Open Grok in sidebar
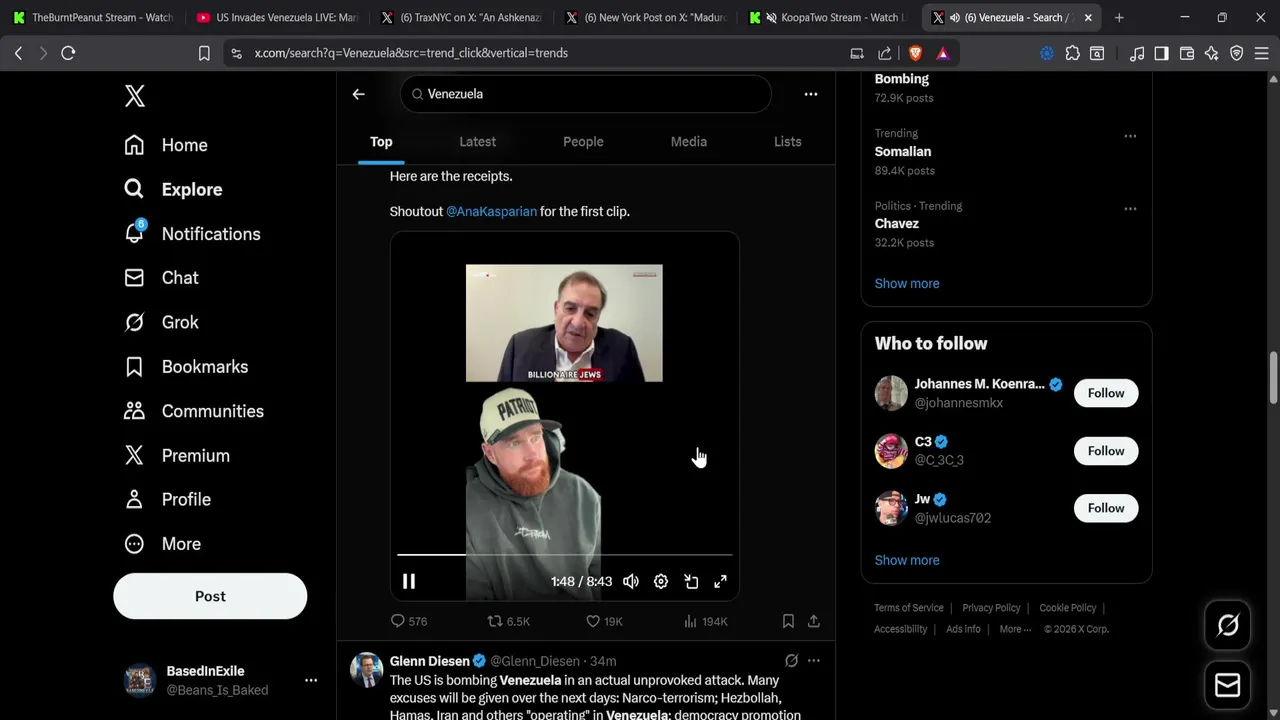Viewport: 1280px width, 720px height. point(161,322)
